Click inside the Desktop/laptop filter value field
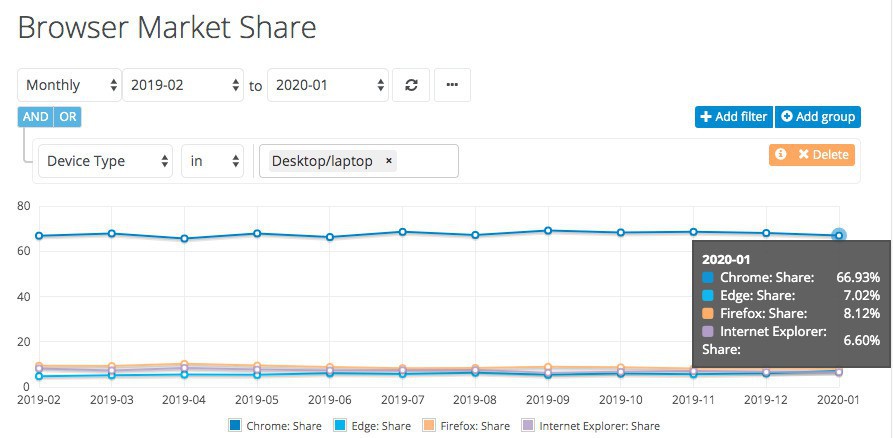Viewport: 893px width, 438px height. [x=427, y=161]
